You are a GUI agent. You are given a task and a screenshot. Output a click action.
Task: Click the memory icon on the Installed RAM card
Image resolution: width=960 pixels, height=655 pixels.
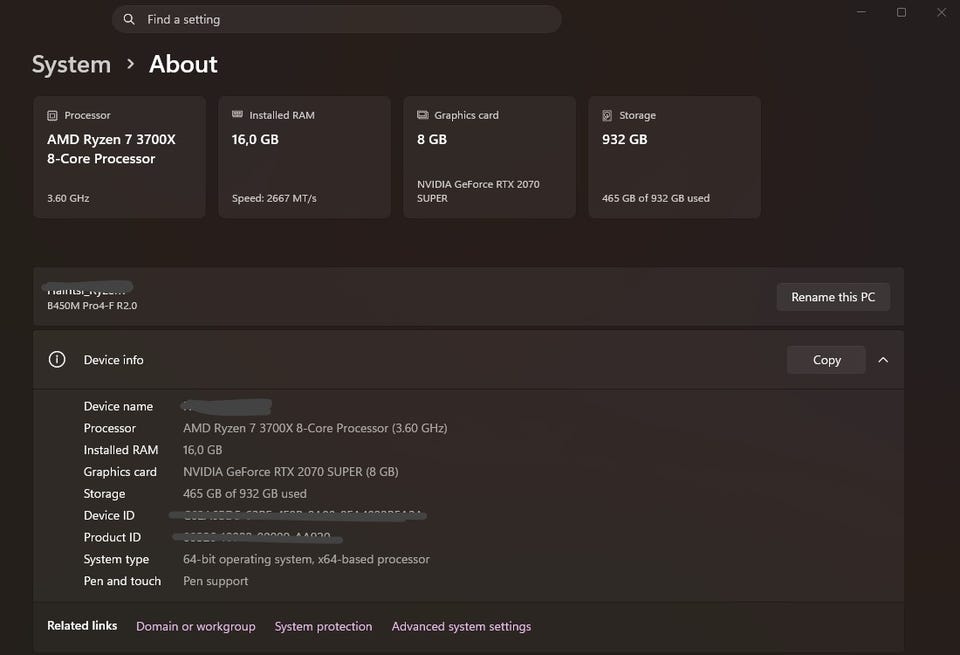click(x=238, y=115)
